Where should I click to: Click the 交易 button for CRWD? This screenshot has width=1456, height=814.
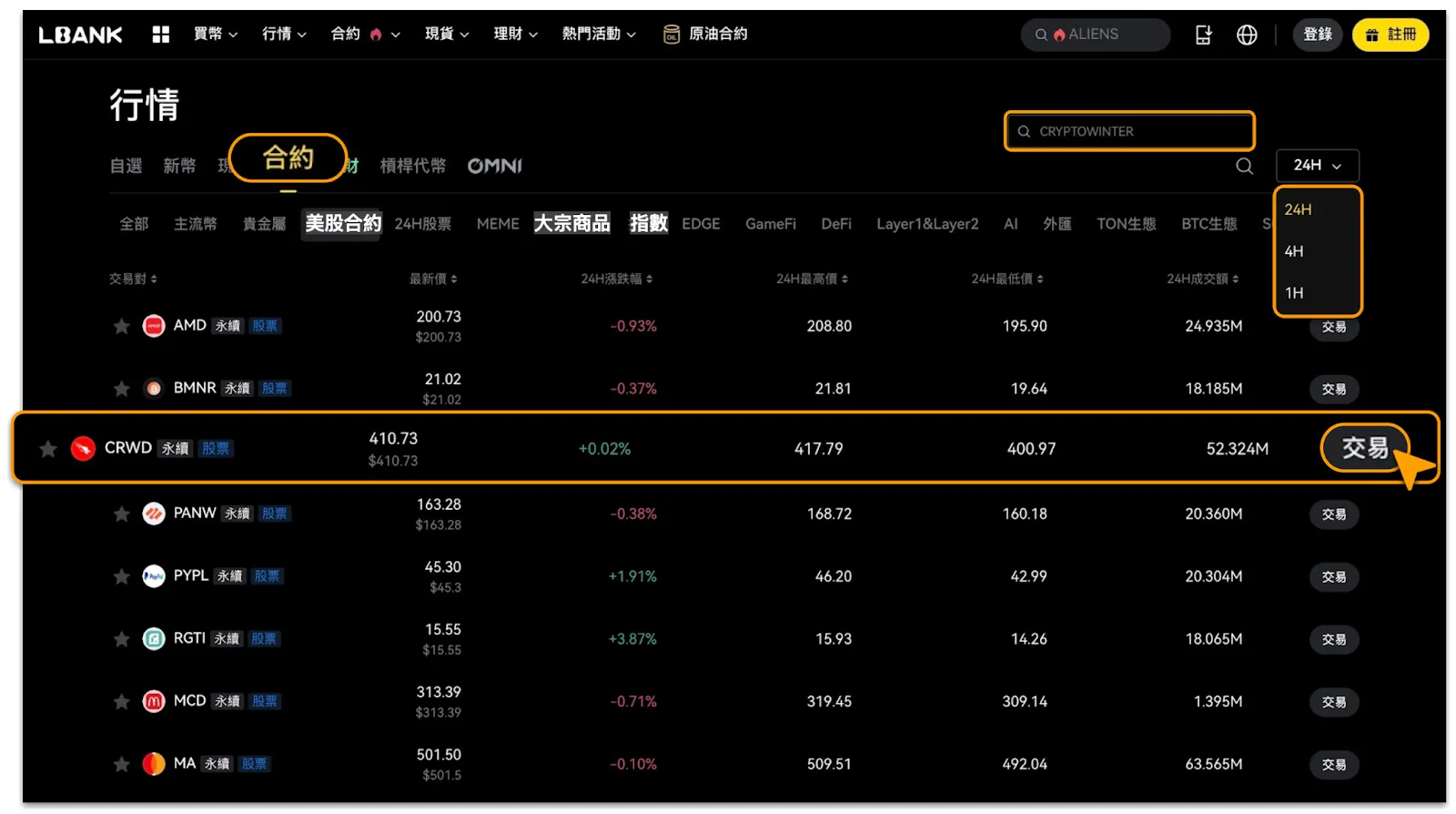(x=1364, y=448)
